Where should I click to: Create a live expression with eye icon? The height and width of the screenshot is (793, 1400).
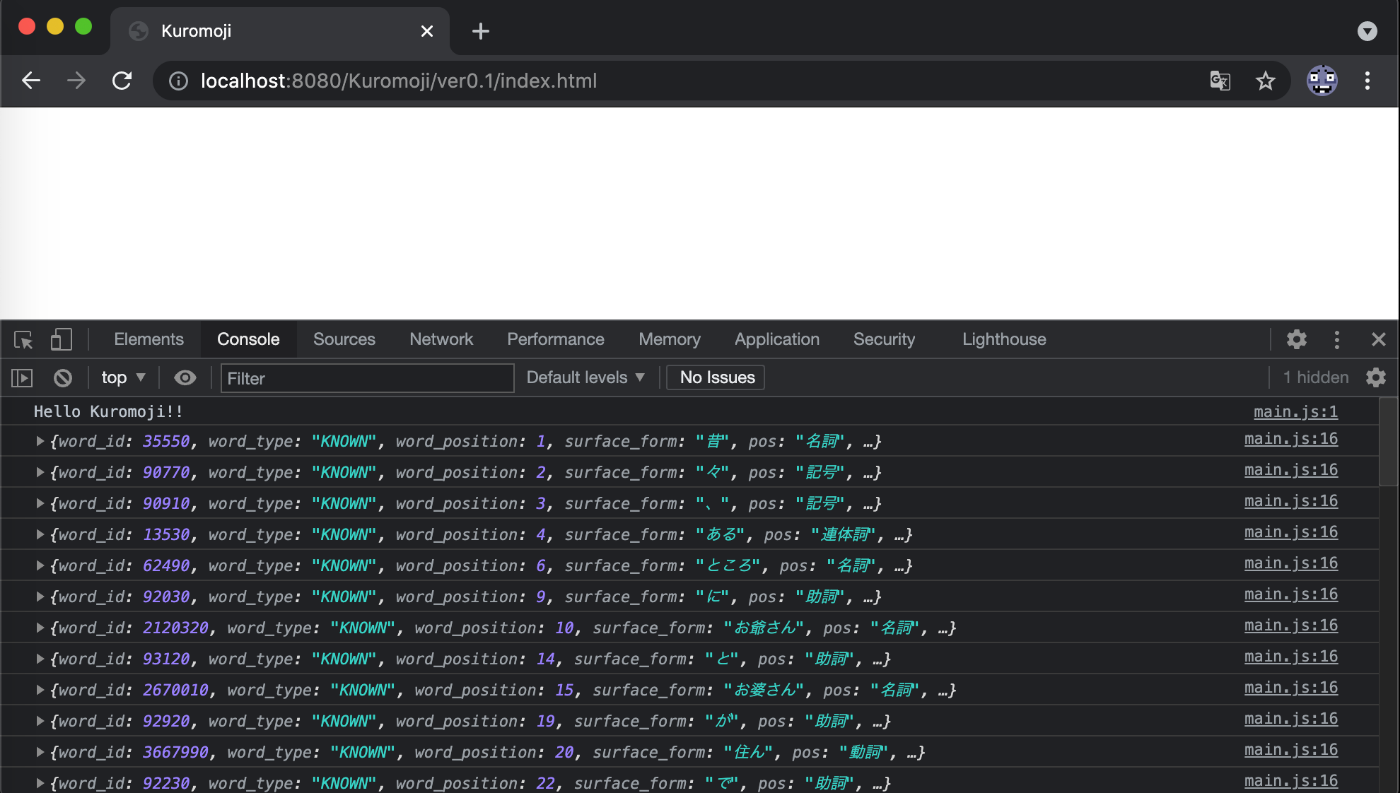pyautogui.click(x=185, y=378)
